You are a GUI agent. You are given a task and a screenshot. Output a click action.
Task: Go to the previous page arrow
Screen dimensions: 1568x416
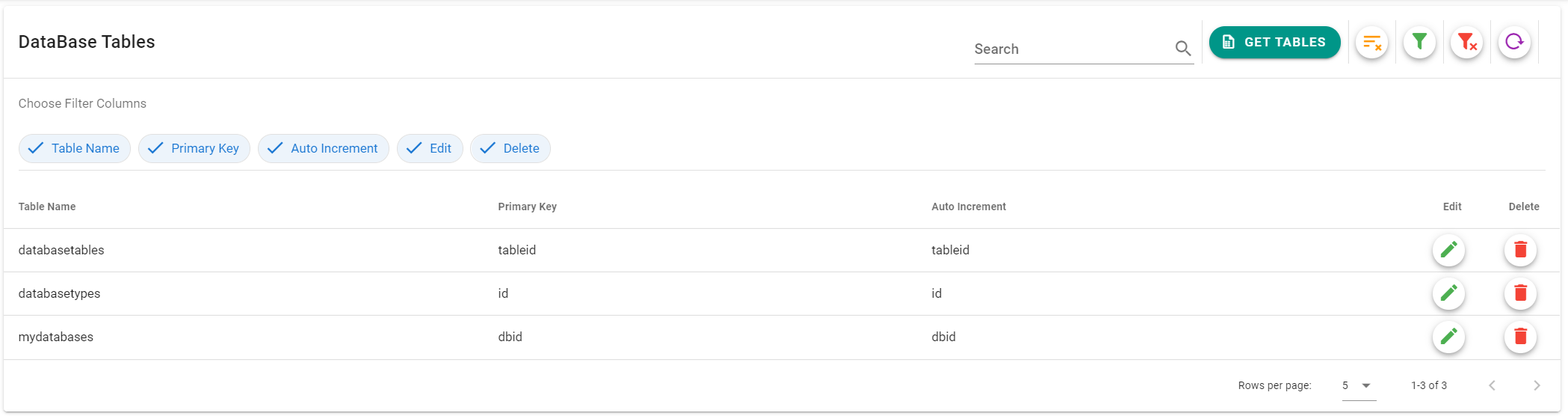pyautogui.click(x=1492, y=385)
